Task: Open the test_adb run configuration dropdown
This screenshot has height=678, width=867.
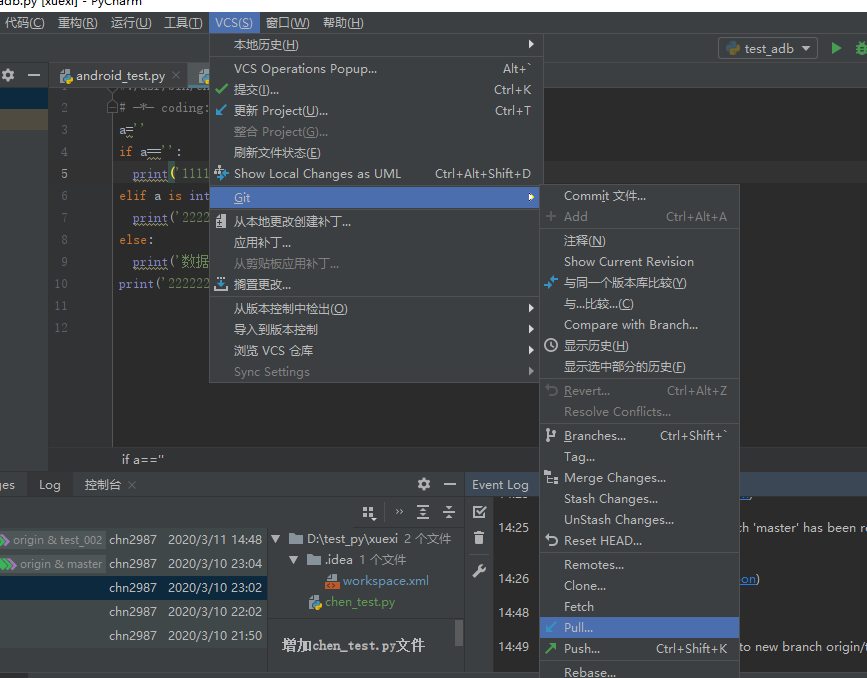Action: click(767, 47)
